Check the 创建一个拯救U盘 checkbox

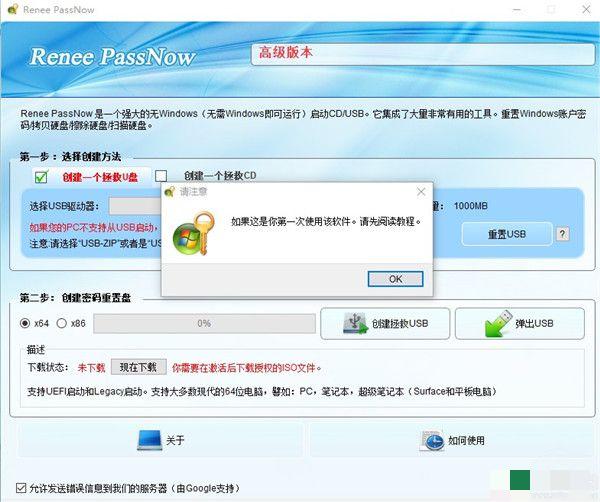point(41,177)
